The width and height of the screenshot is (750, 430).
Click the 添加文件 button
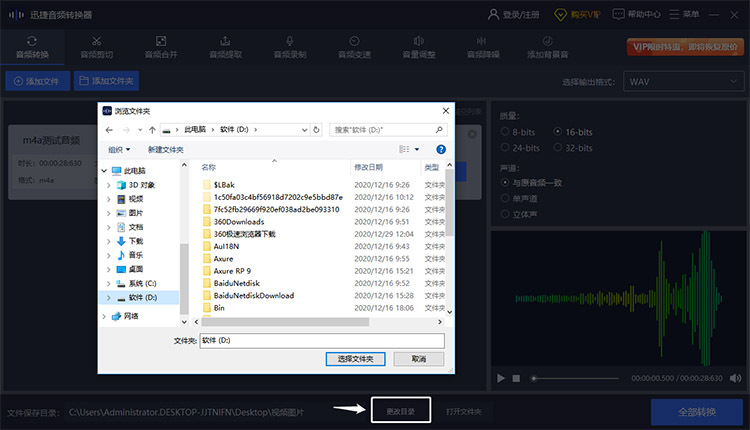pos(38,81)
